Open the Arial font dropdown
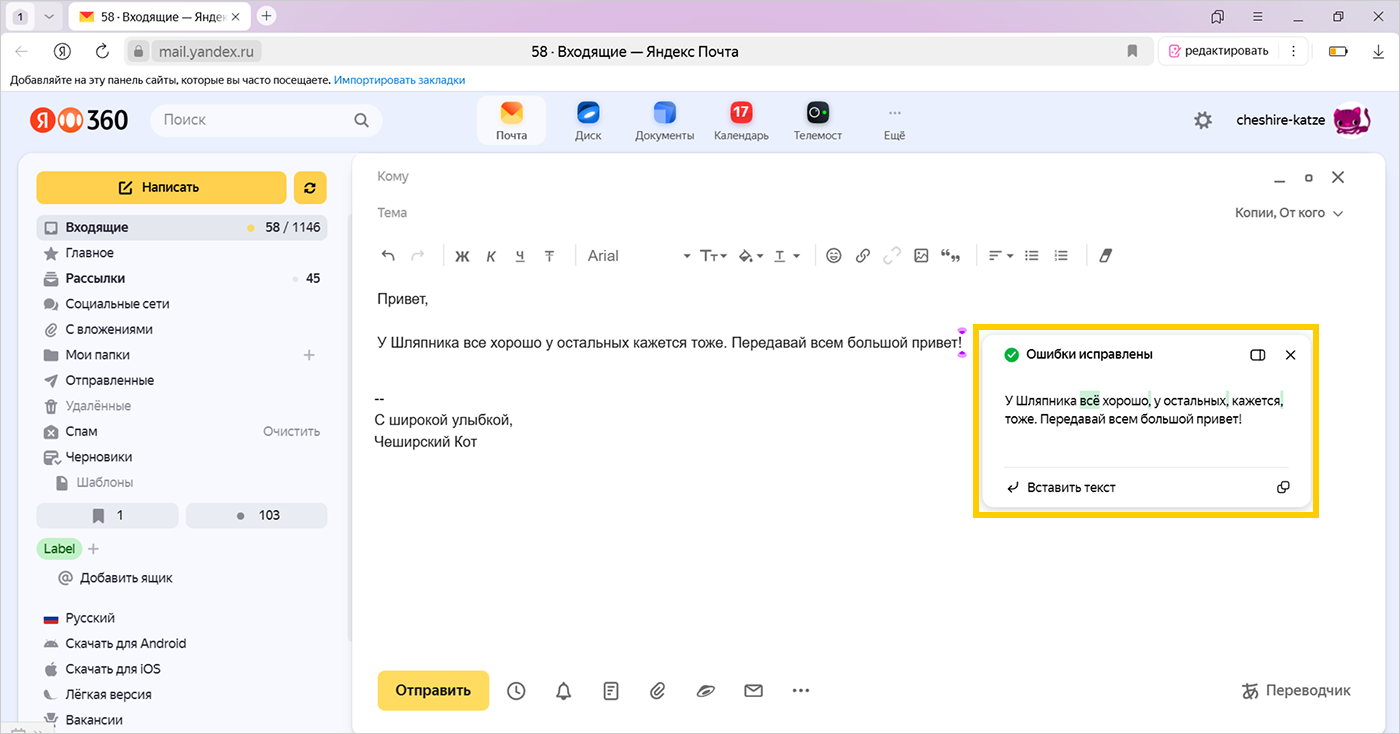 [x=638, y=256]
